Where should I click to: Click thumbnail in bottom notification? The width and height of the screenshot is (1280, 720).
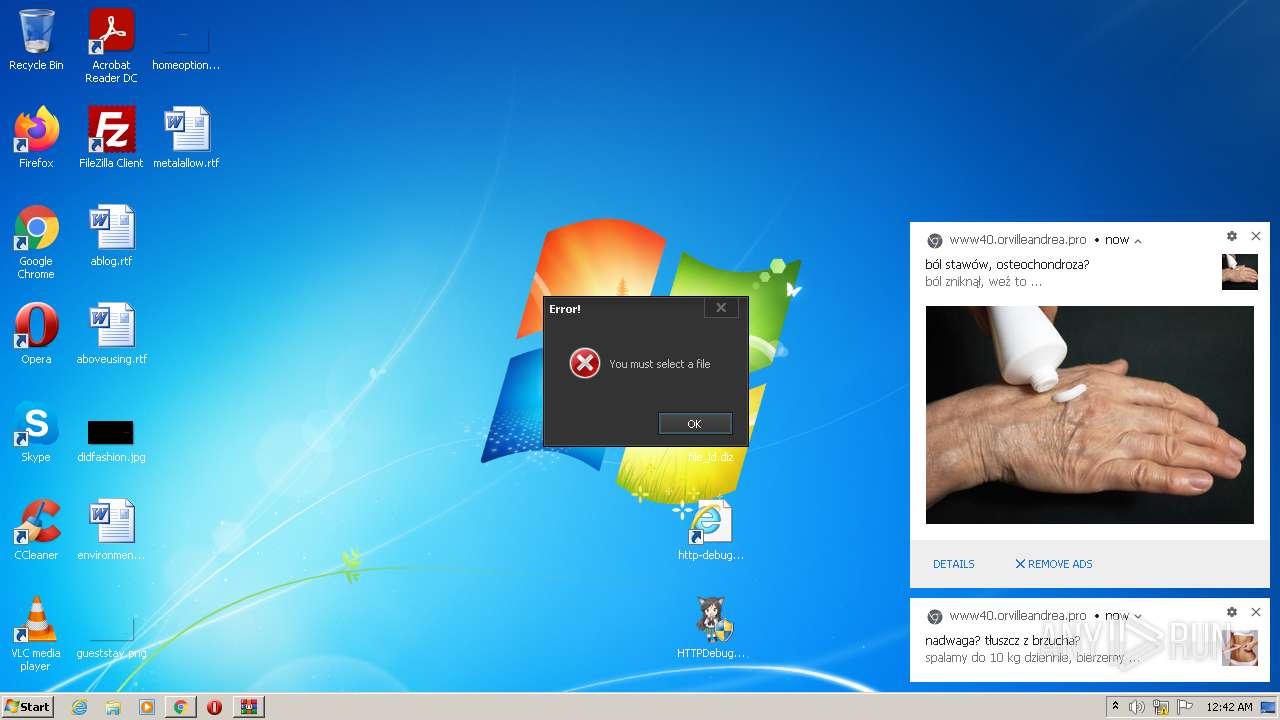[1240, 648]
